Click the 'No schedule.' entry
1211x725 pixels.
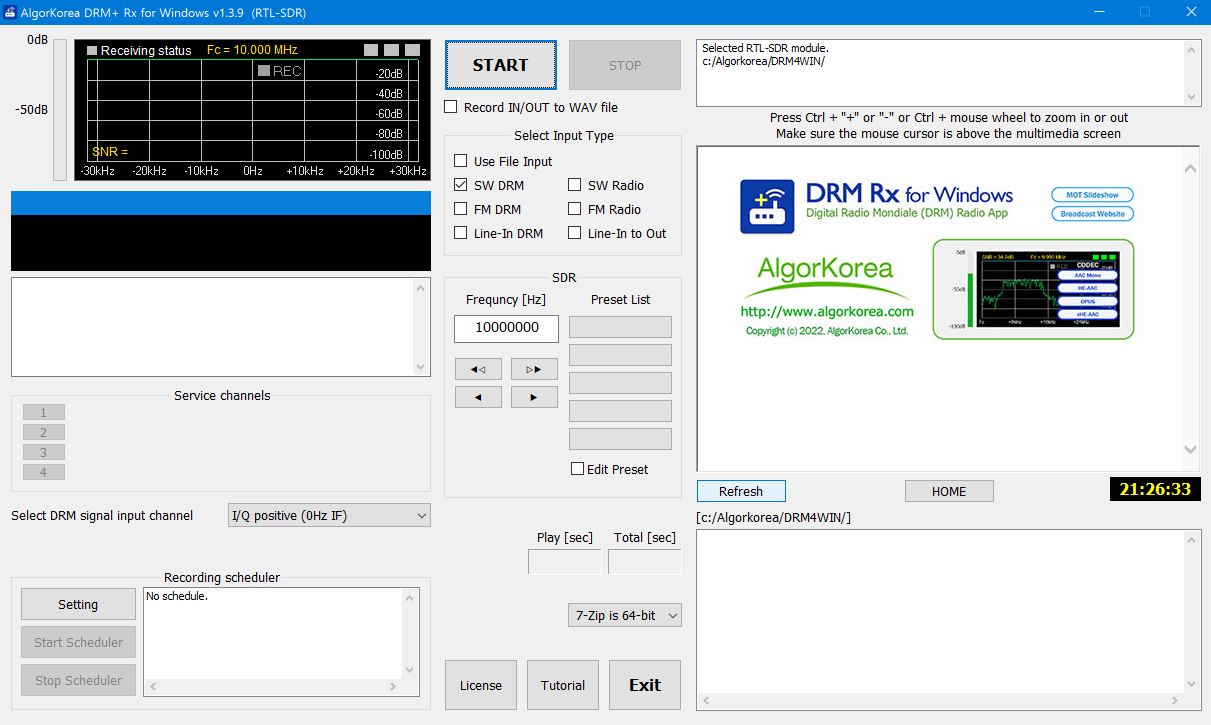177,596
